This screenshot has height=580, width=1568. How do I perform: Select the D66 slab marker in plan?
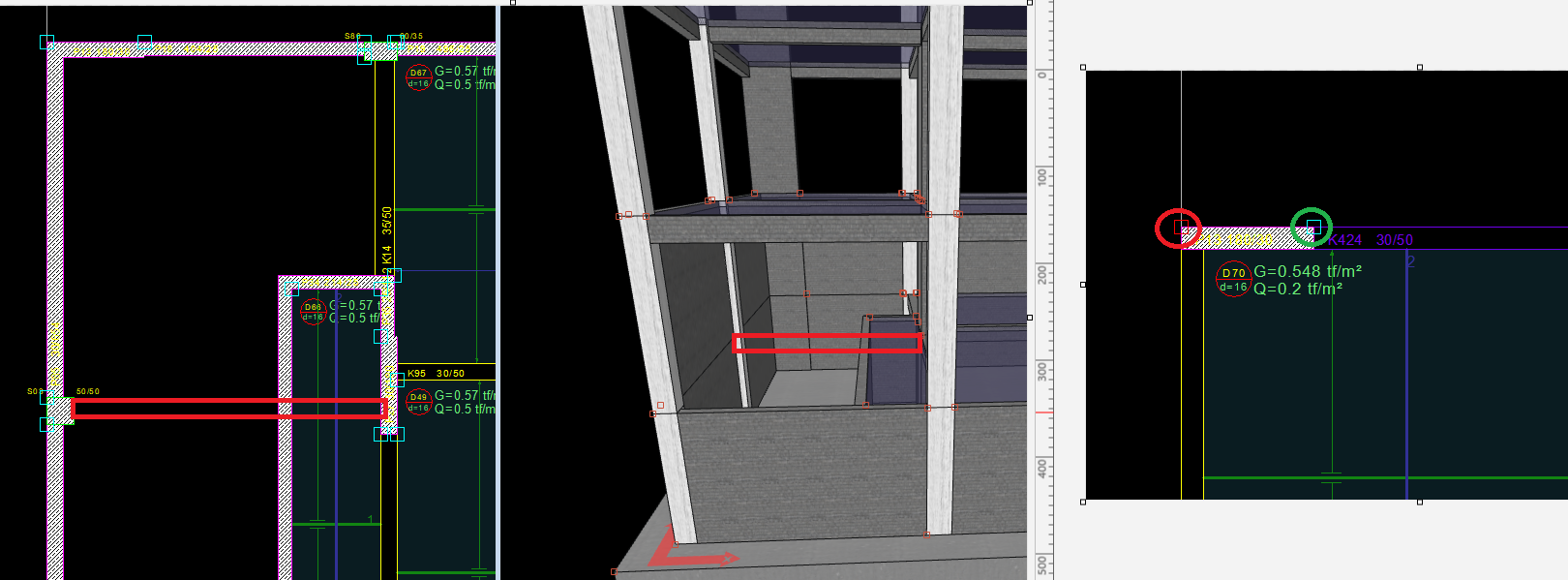[x=312, y=312]
